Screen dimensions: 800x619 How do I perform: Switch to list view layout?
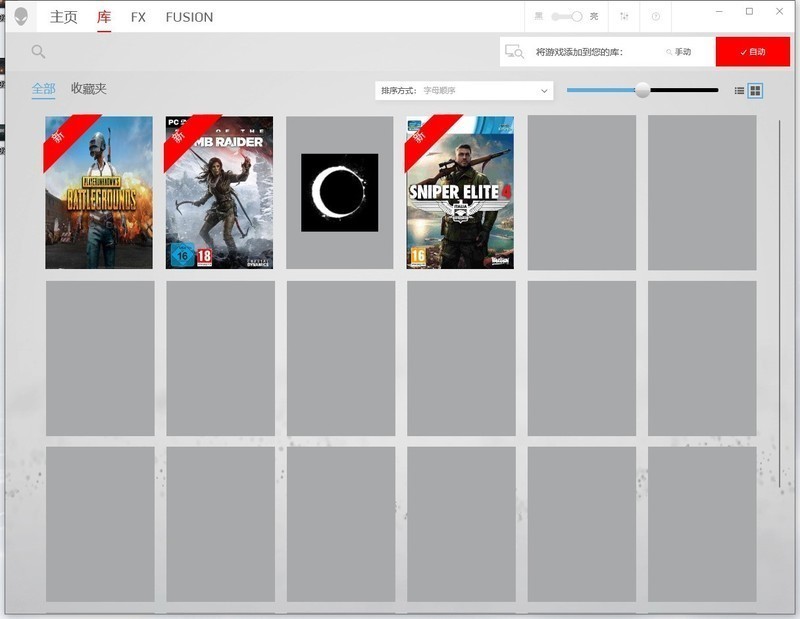[739, 91]
